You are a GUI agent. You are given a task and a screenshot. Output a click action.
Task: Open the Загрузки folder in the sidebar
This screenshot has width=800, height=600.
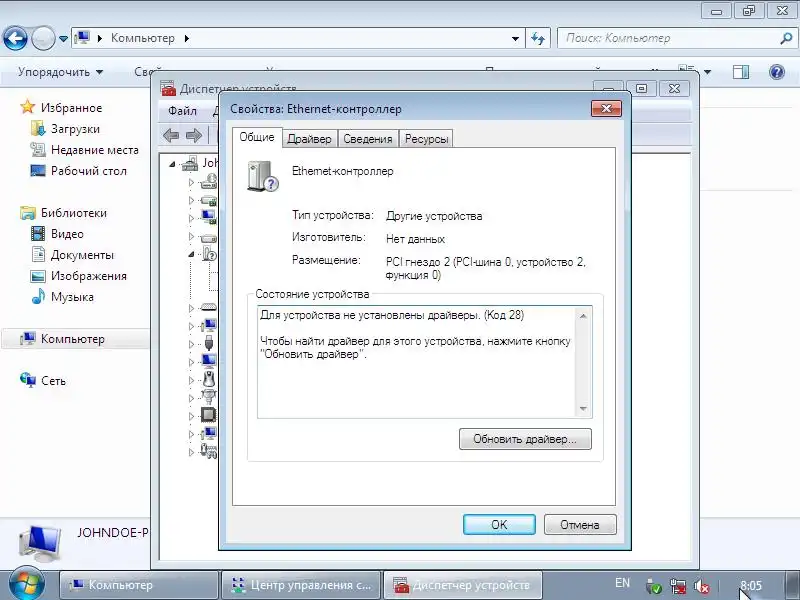point(75,129)
